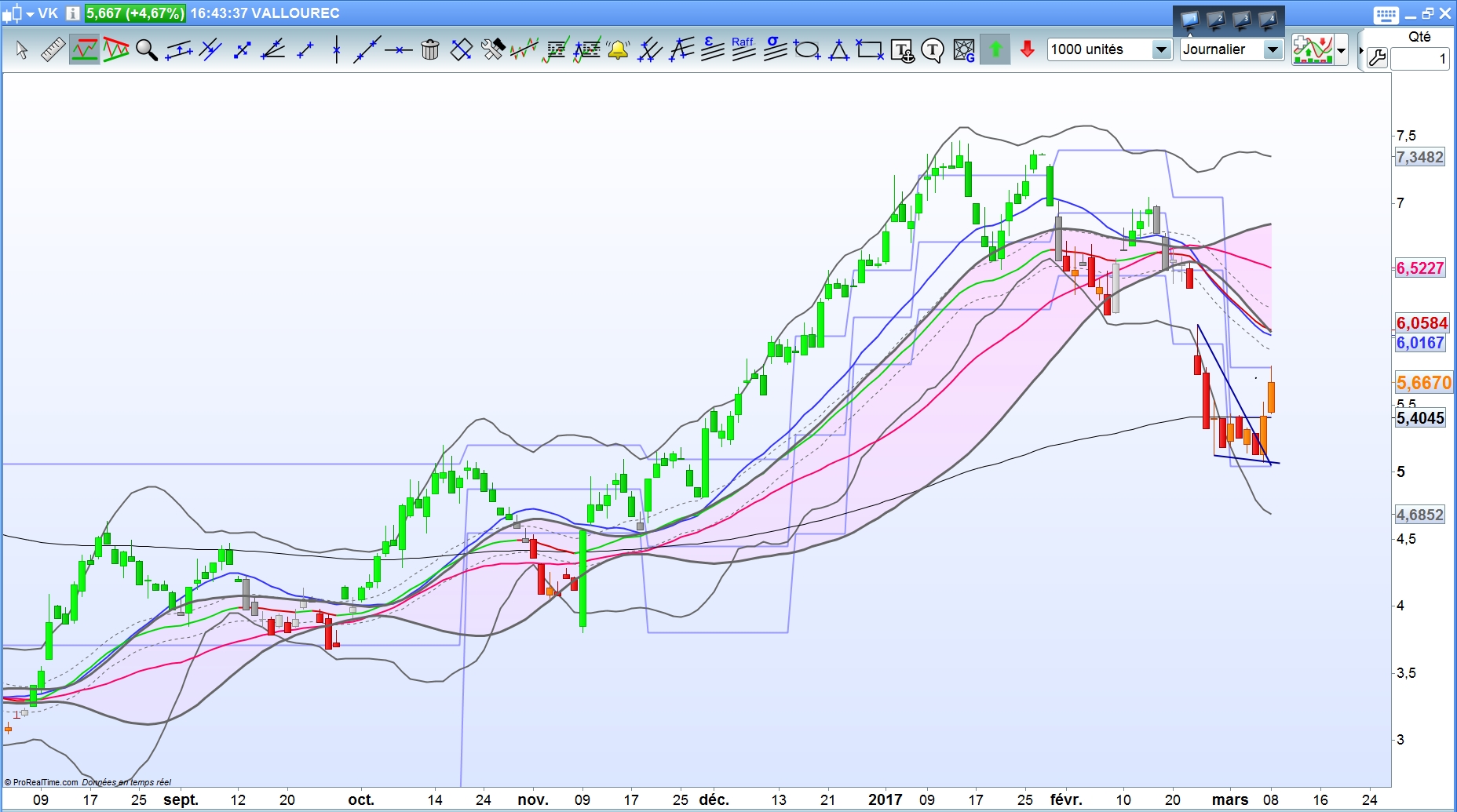Click the pink 6,5227 price label

pos(1420,268)
